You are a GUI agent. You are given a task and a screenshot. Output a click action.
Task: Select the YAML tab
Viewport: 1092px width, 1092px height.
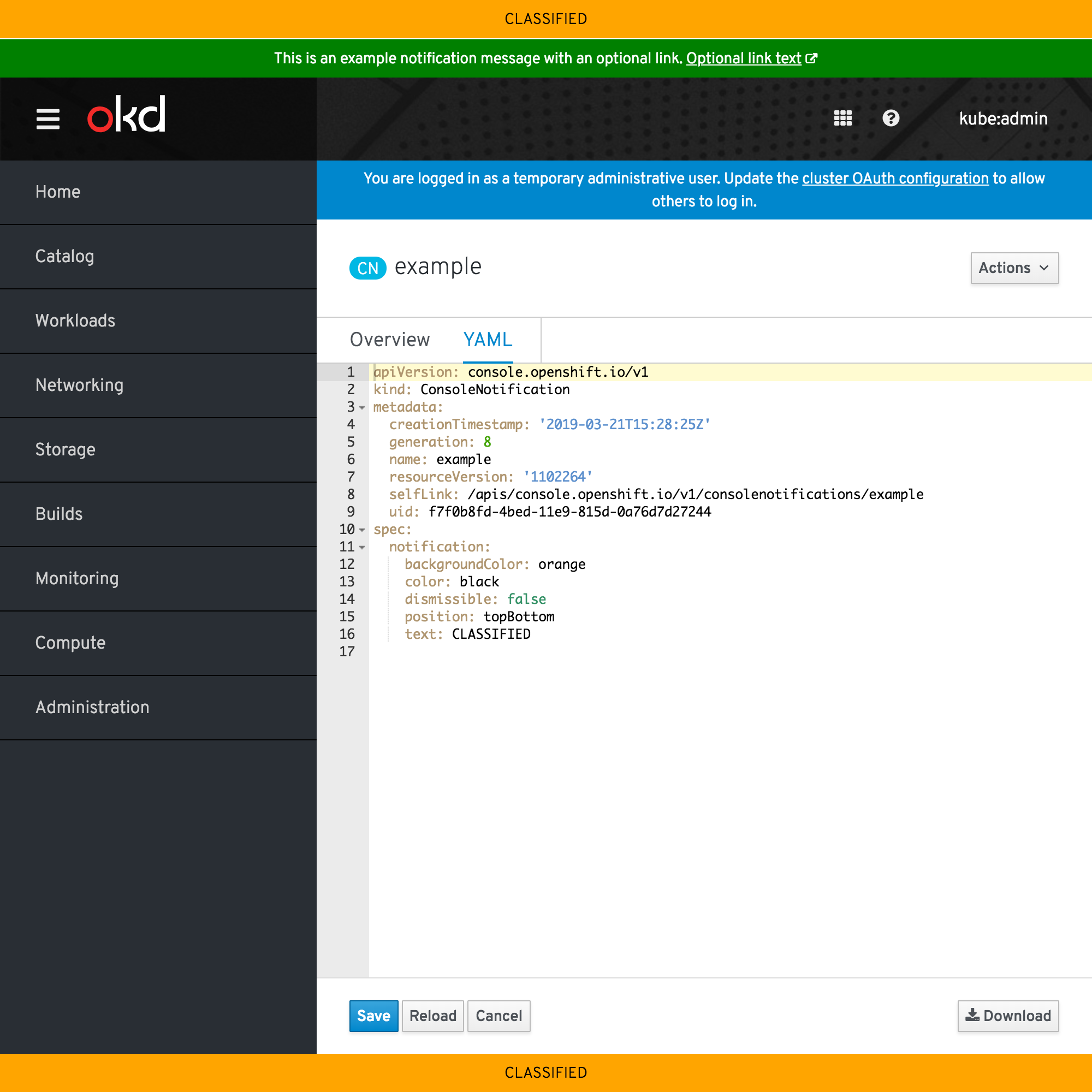488,340
